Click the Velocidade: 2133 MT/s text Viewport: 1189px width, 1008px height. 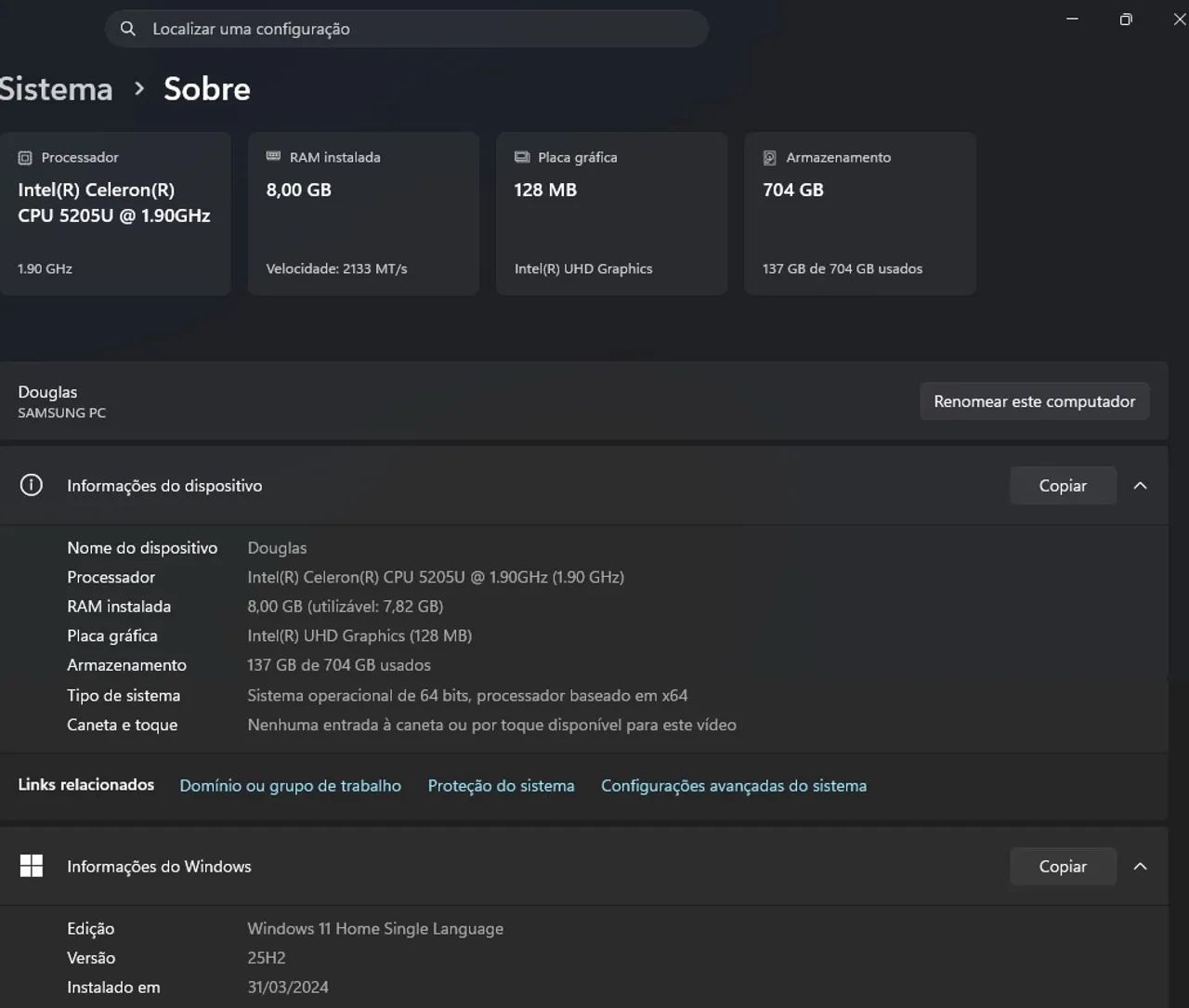(336, 268)
